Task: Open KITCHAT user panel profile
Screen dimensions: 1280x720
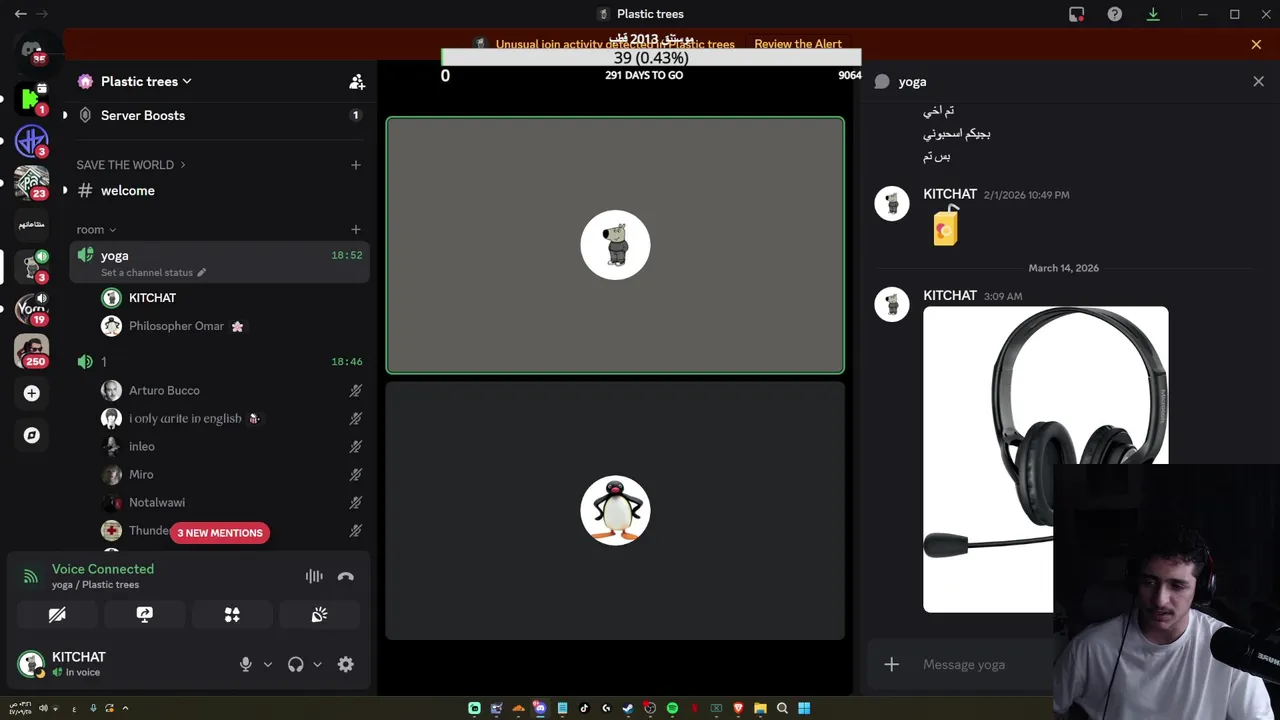Action: pos(65,664)
